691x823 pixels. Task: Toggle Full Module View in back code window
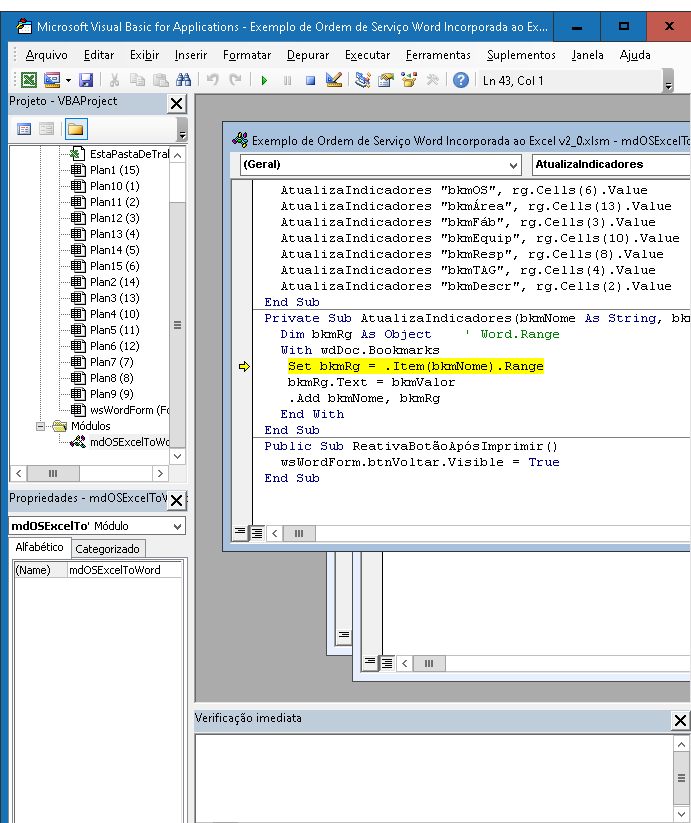tap(387, 663)
